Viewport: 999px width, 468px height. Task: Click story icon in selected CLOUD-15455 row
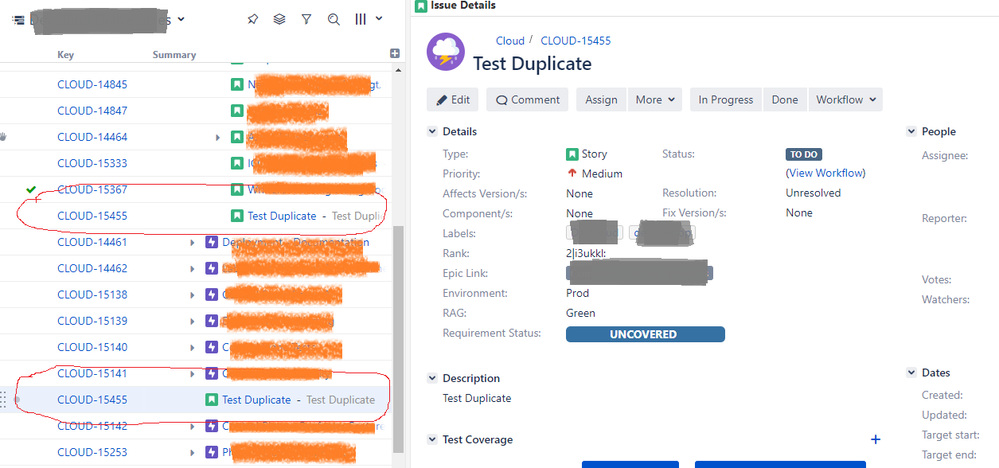[212, 400]
